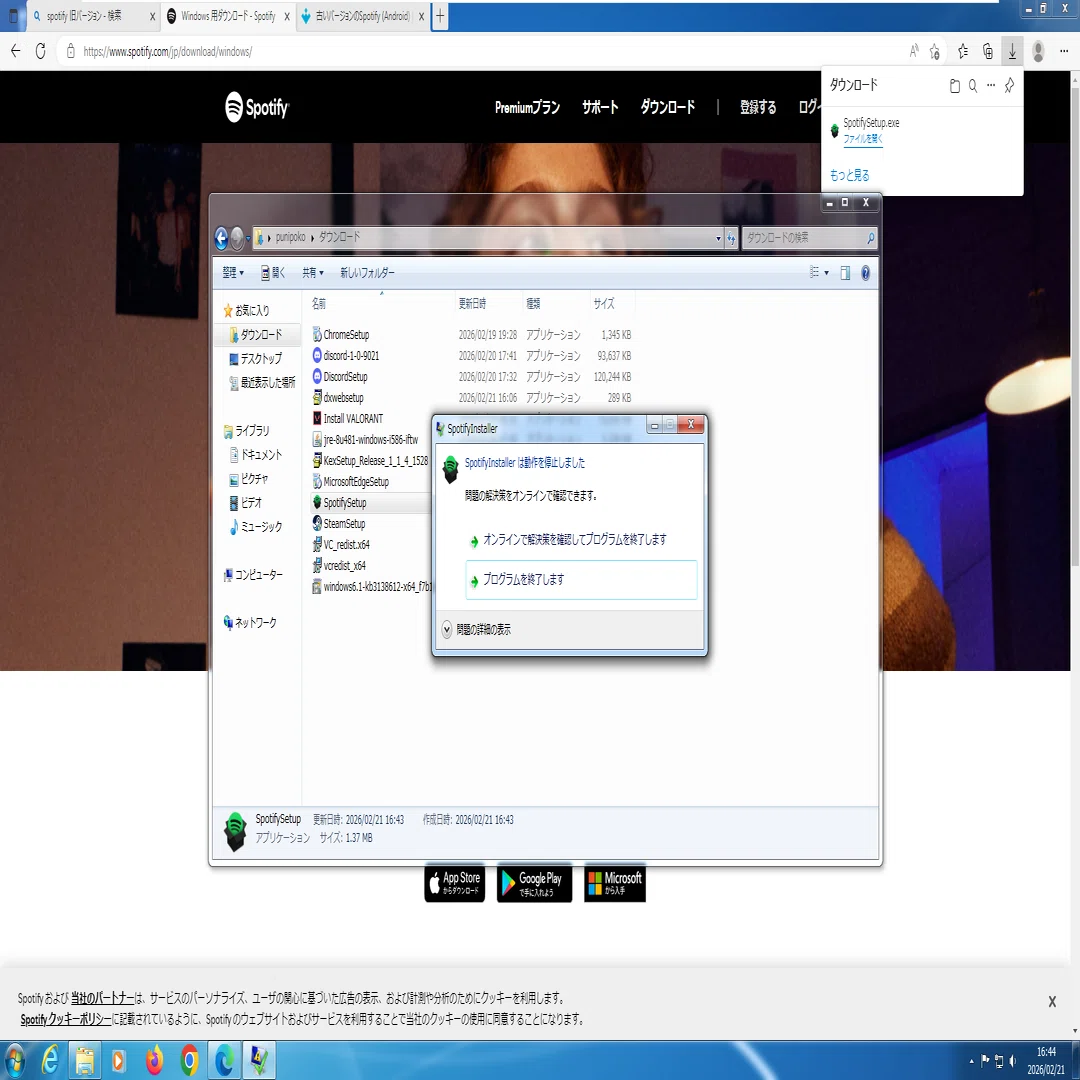
Task: Expand 問題の詳細の表示 in SpotifyInstaller dialog
Action: [x=477, y=630]
